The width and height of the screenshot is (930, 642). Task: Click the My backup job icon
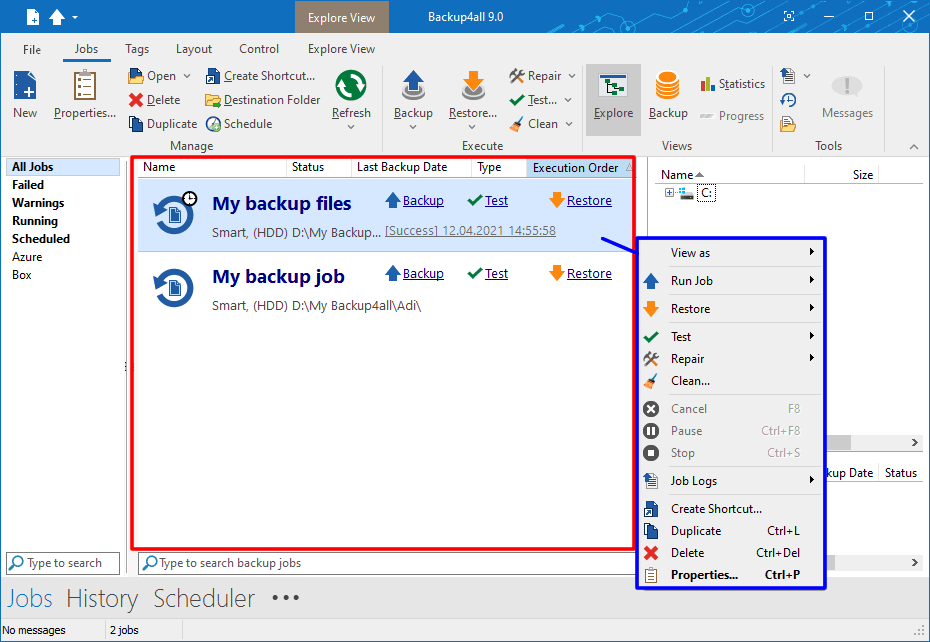point(173,288)
